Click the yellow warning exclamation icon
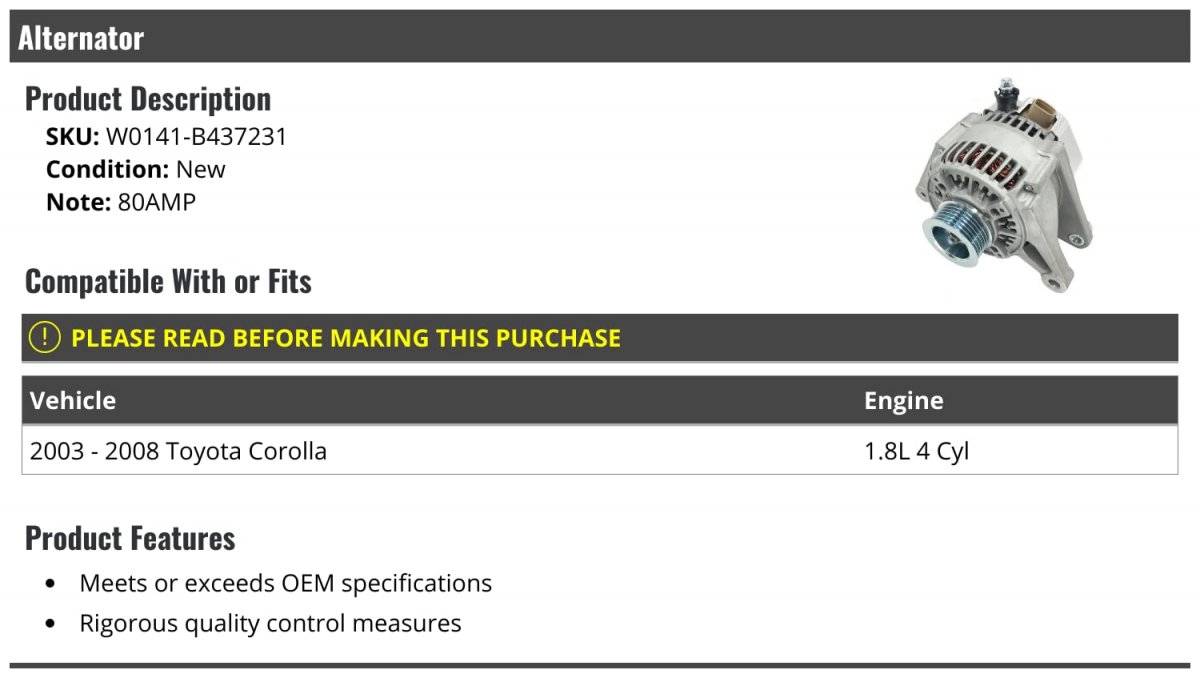Viewport: 1200px width, 678px height. pos(45,338)
